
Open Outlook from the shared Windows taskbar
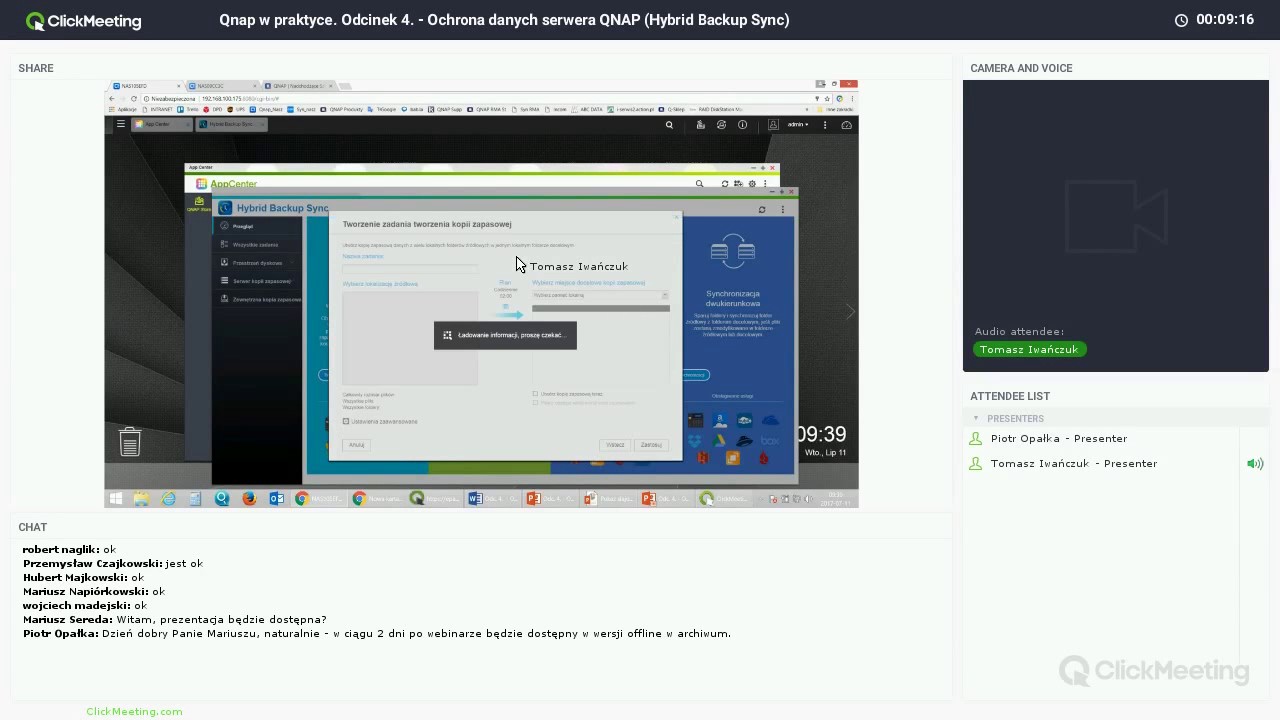(276, 498)
